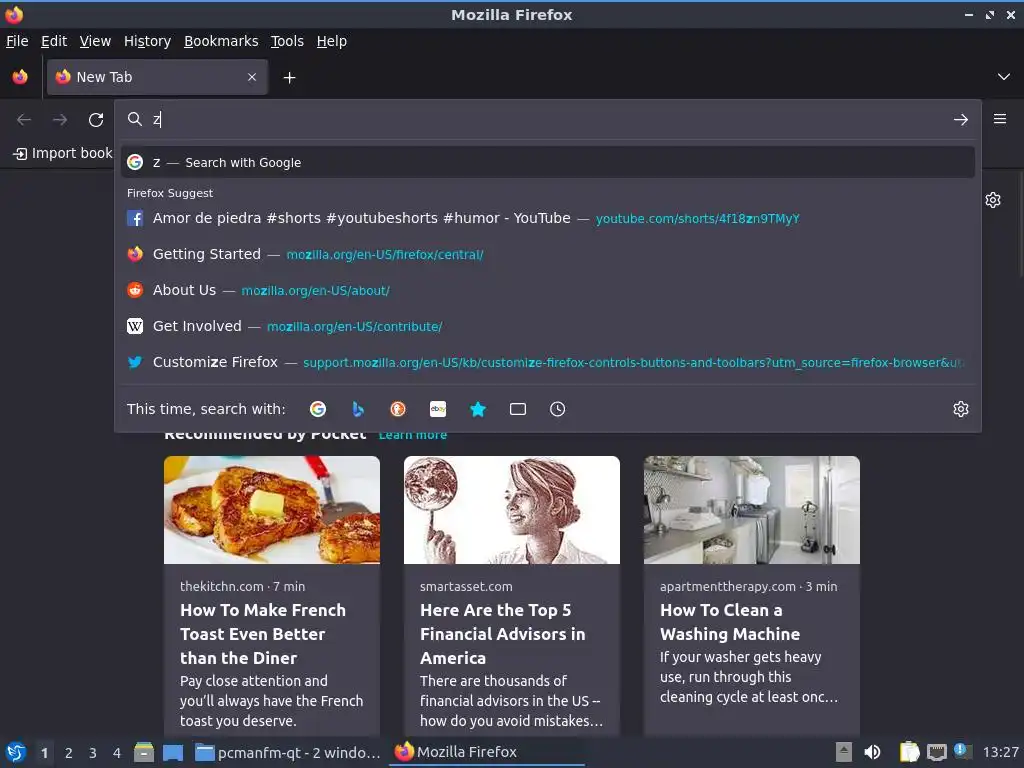The image size is (1024, 768).
Task: Search open tabs using the tab icon
Action: click(x=518, y=409)
